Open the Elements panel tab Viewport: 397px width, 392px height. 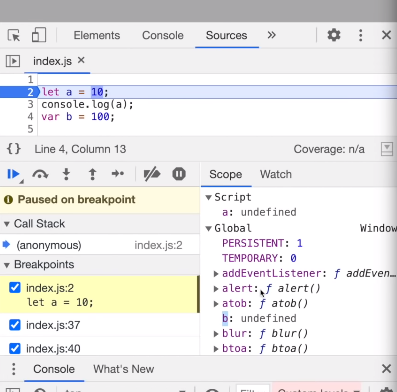pos(97,35)
